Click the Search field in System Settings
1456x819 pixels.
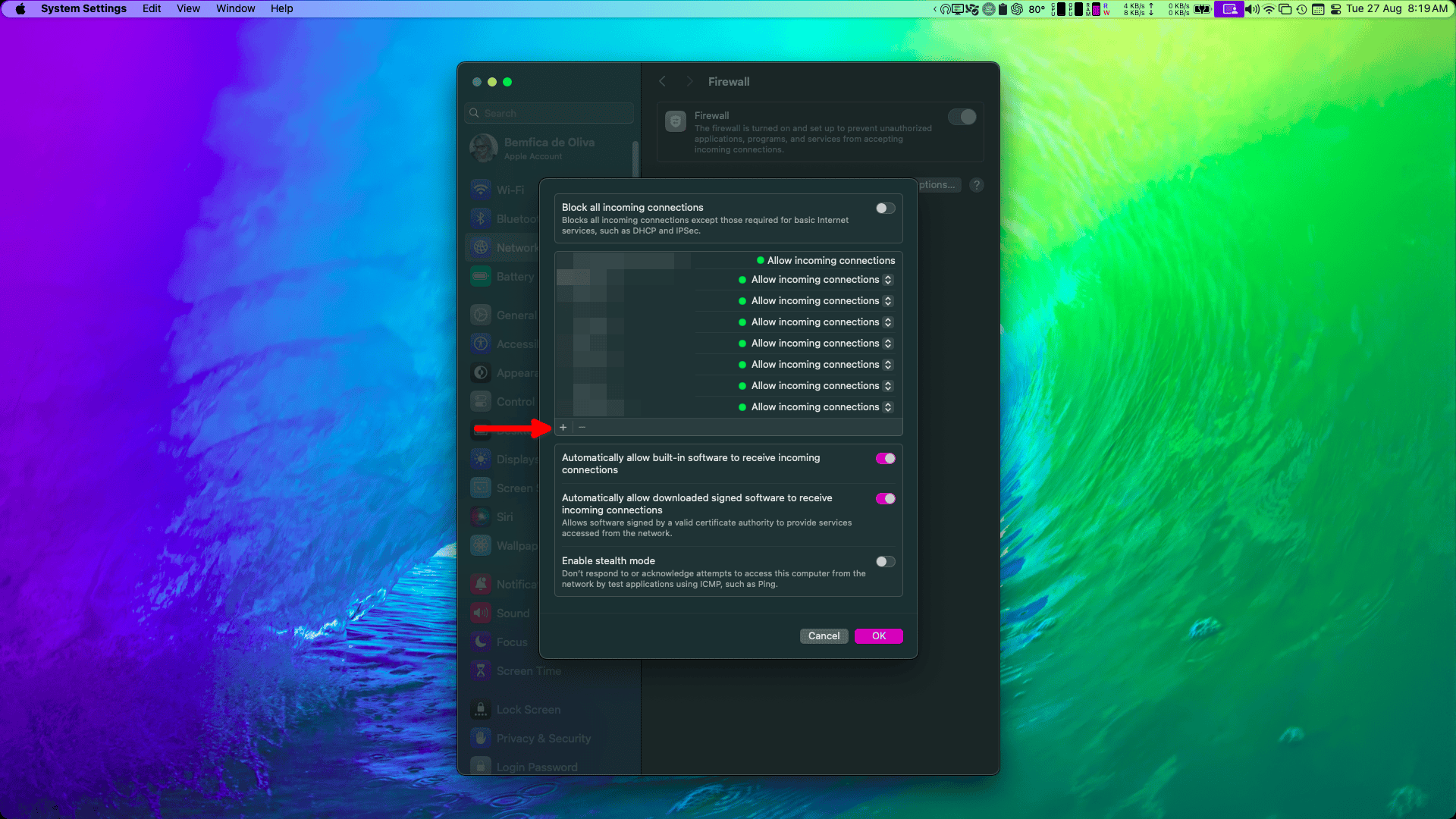548,112
